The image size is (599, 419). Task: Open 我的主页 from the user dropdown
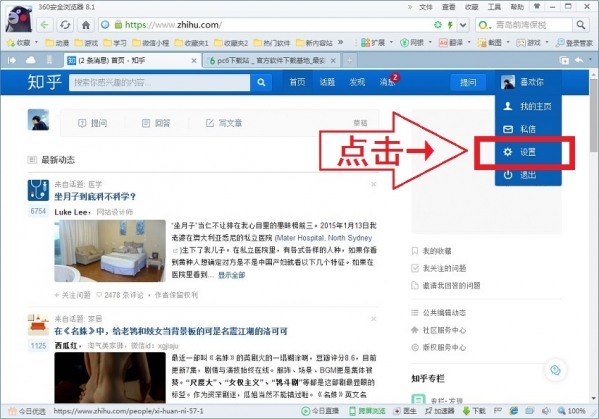[x=528, y=106]
